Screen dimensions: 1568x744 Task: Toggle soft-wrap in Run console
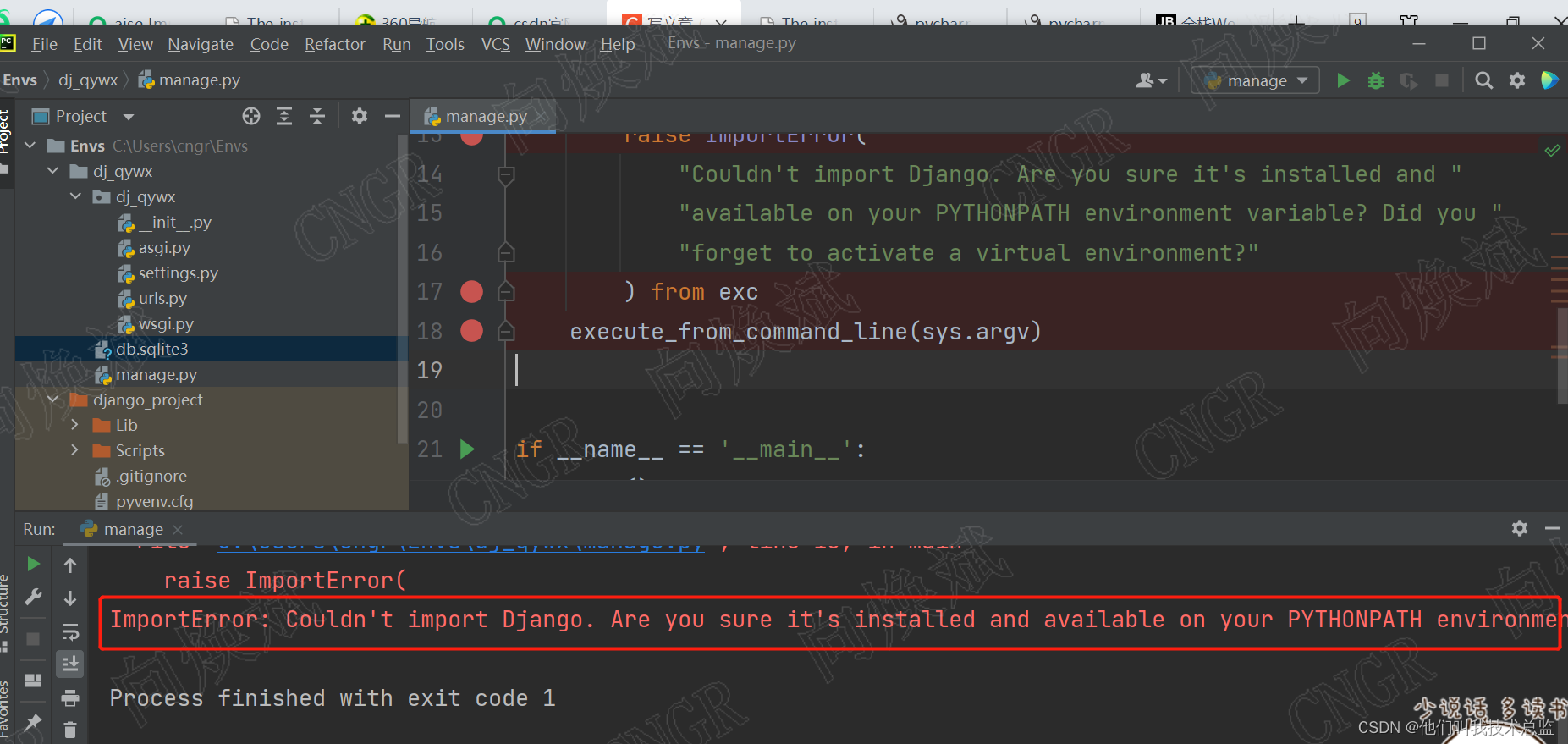(70, 631)
